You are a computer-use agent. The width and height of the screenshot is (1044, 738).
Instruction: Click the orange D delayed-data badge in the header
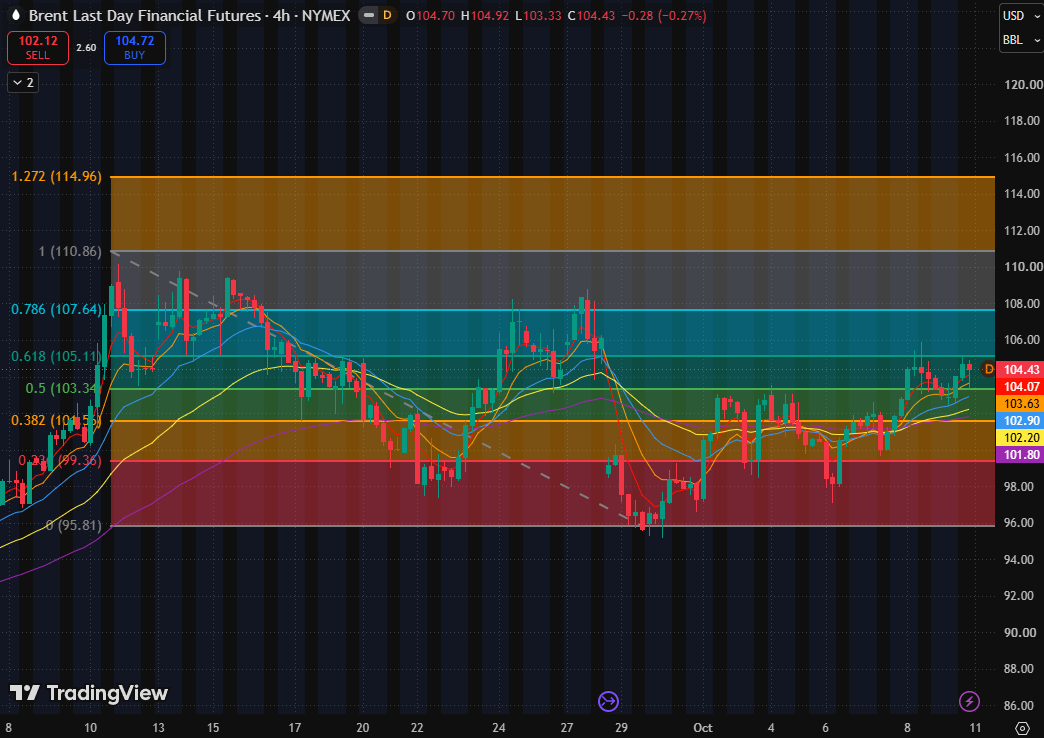click(387, 15)
